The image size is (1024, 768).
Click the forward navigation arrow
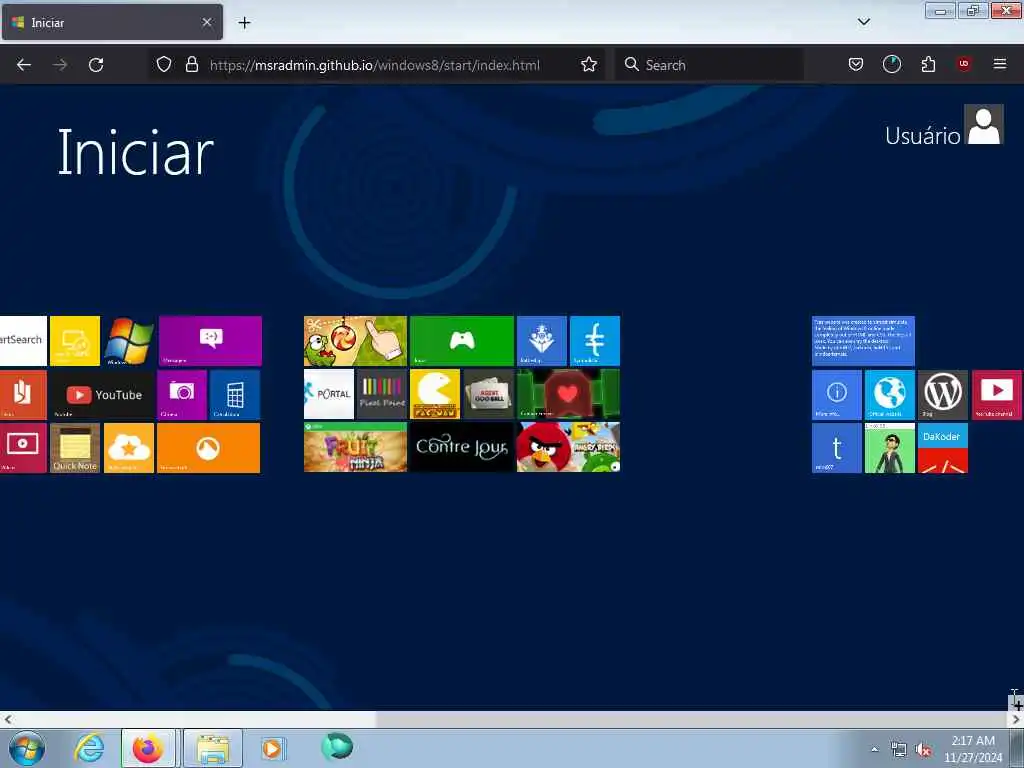point(60,65)
